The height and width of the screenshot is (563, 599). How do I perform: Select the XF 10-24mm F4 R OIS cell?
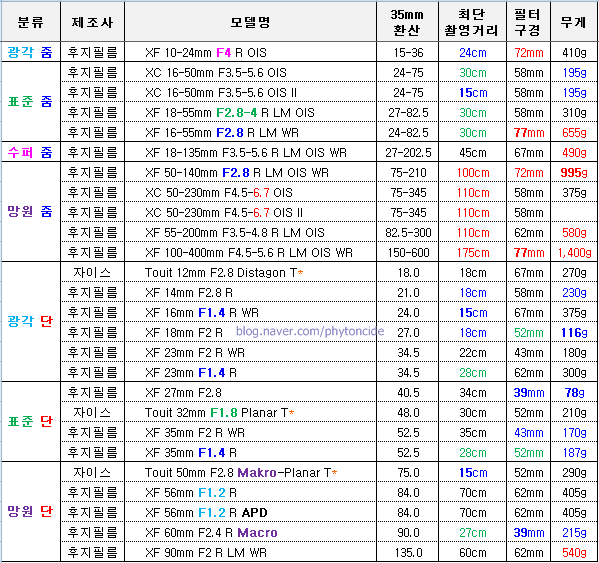coord(250,52)
